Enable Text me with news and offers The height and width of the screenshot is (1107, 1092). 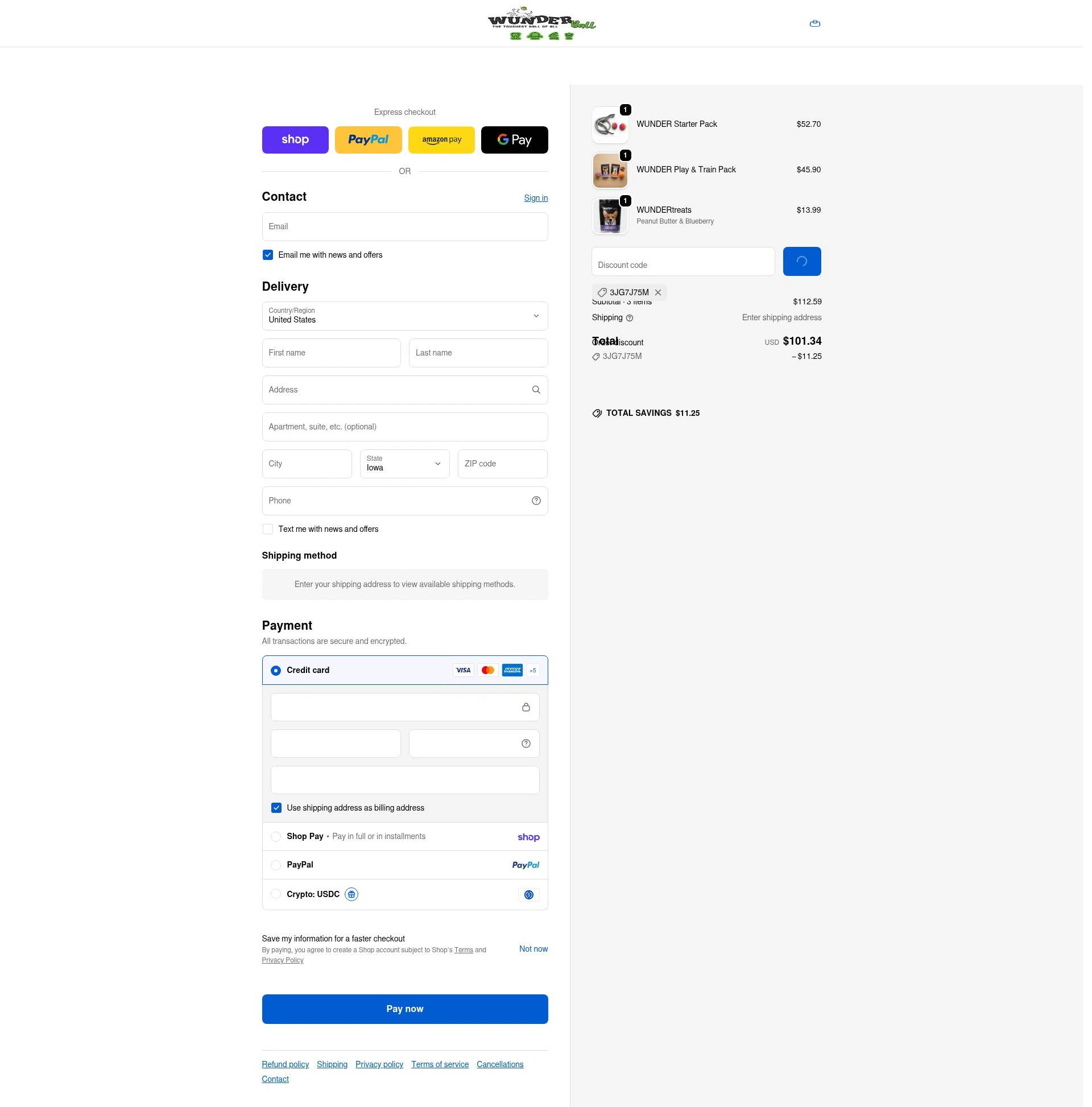coord(267,530)
